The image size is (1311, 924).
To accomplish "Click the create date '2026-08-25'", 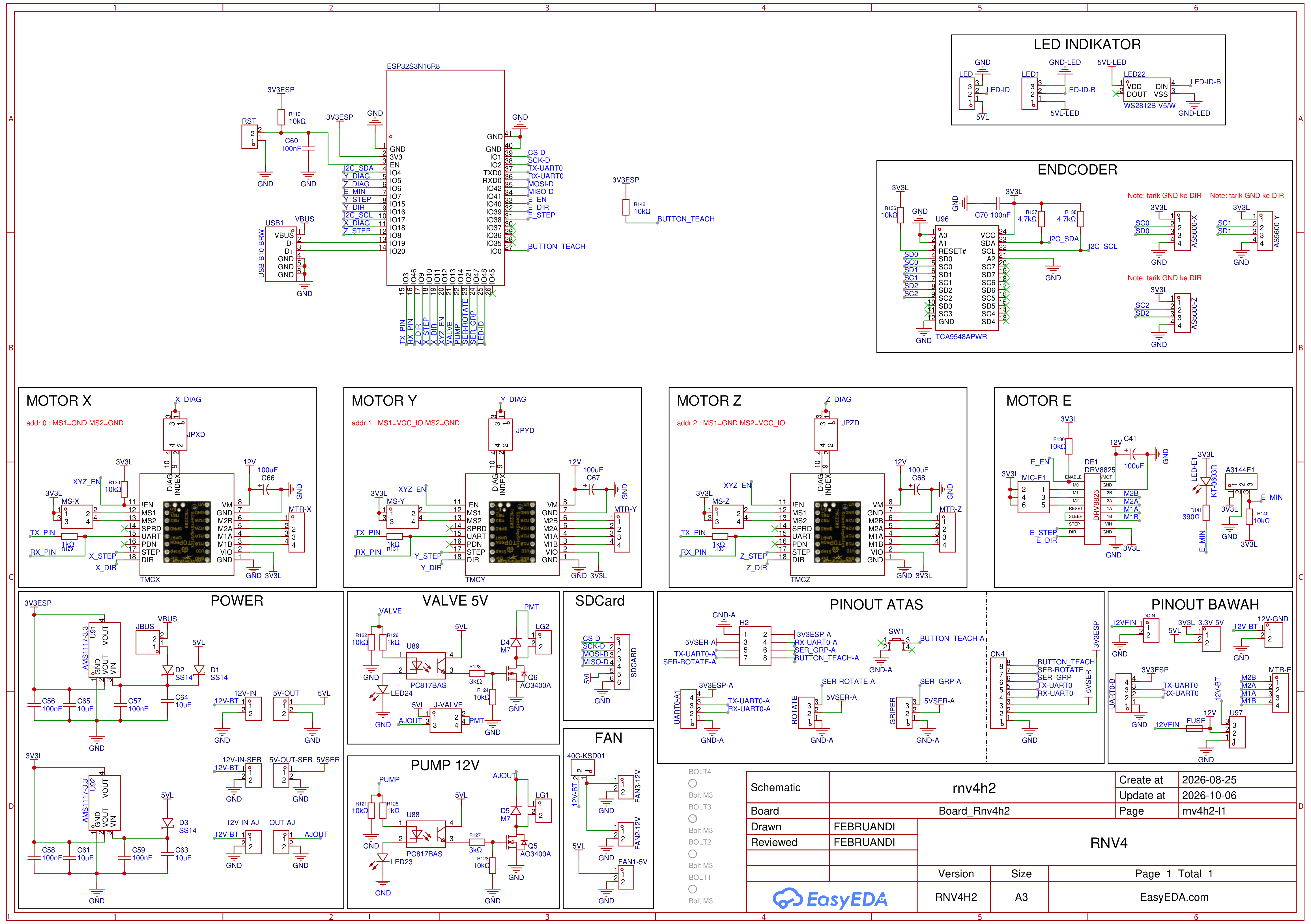I will (1209, 779).
